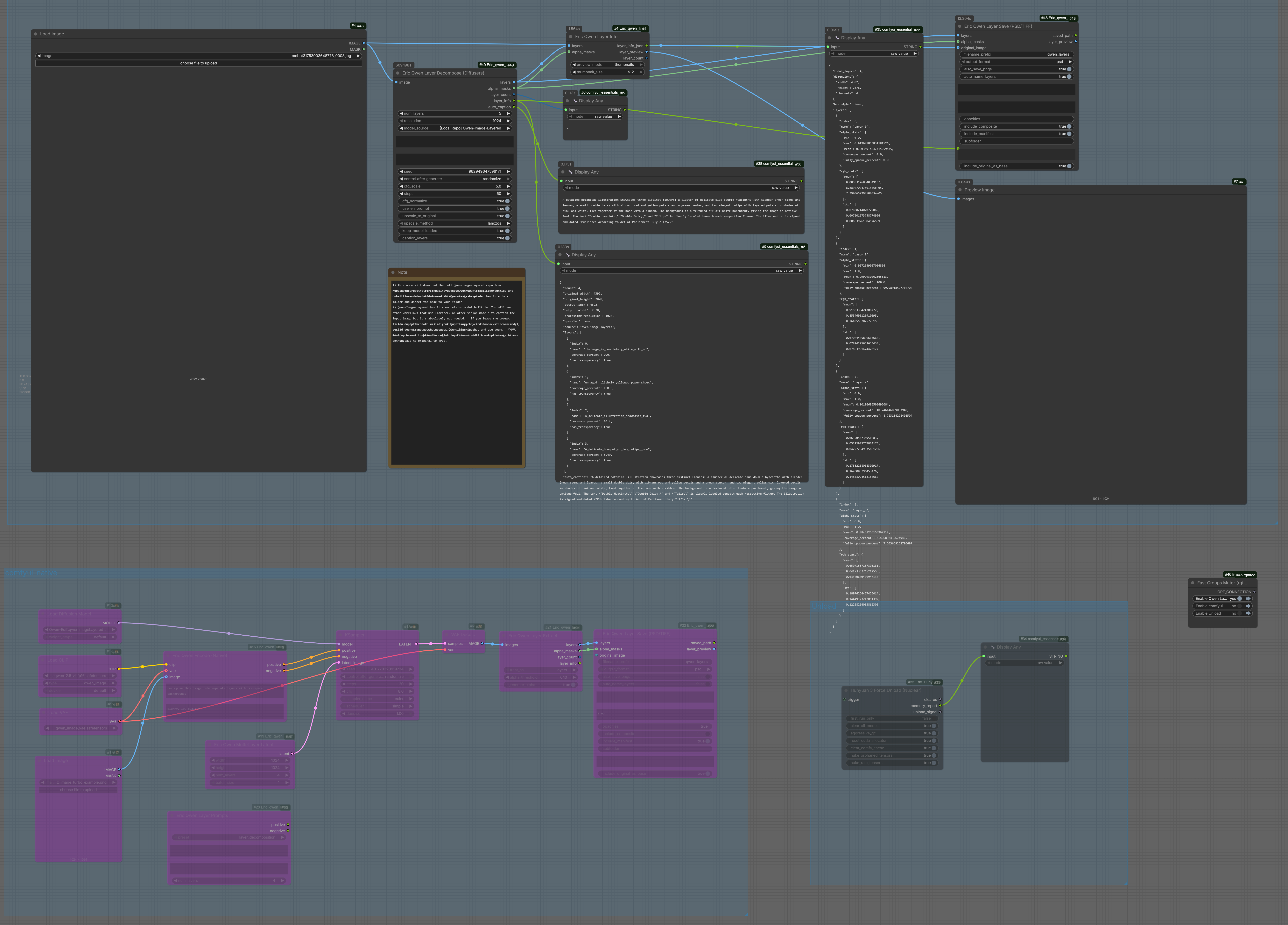Click the Eric Qwen Layer Decompose node title
This screenshot has height=925, width=1288.
pyautogui.click(x=443, y=73)
